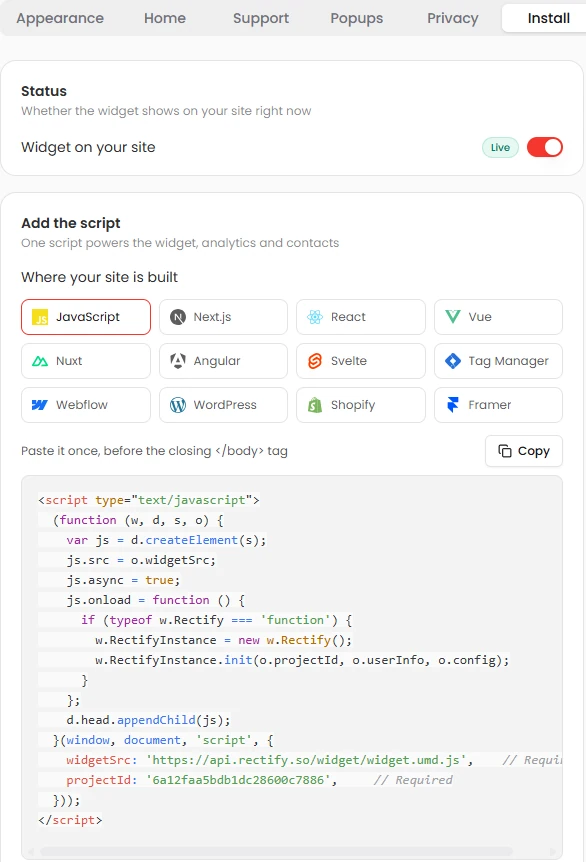Click the JavaScript logo icon
Screen dimensions: 586x862
(x=40, y=317)
